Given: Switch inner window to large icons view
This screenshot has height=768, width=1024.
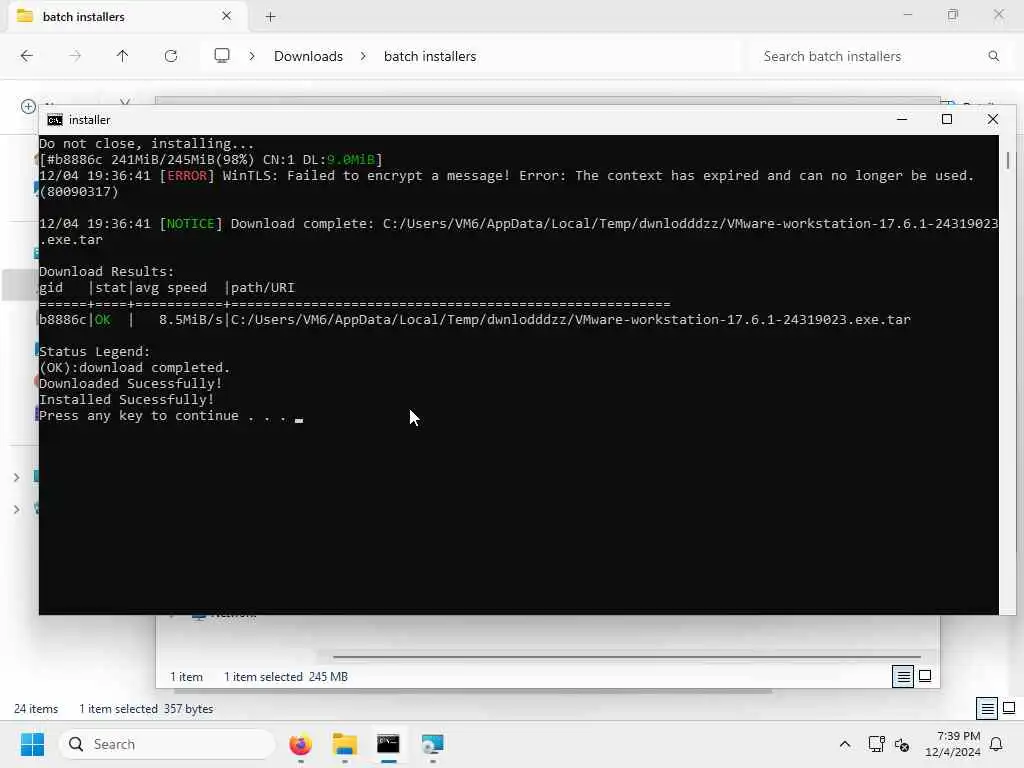Looking at the screenshot, I should [x=925, y=677].
